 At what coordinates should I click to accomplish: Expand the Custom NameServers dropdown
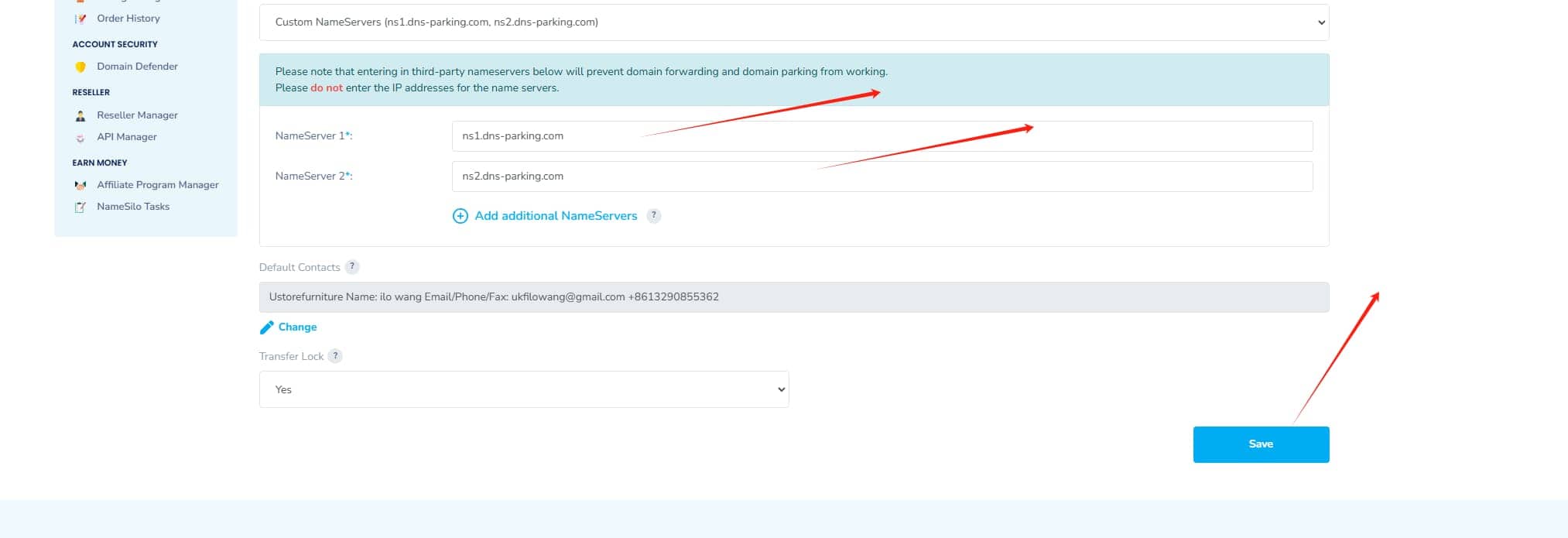click(793, 22)
